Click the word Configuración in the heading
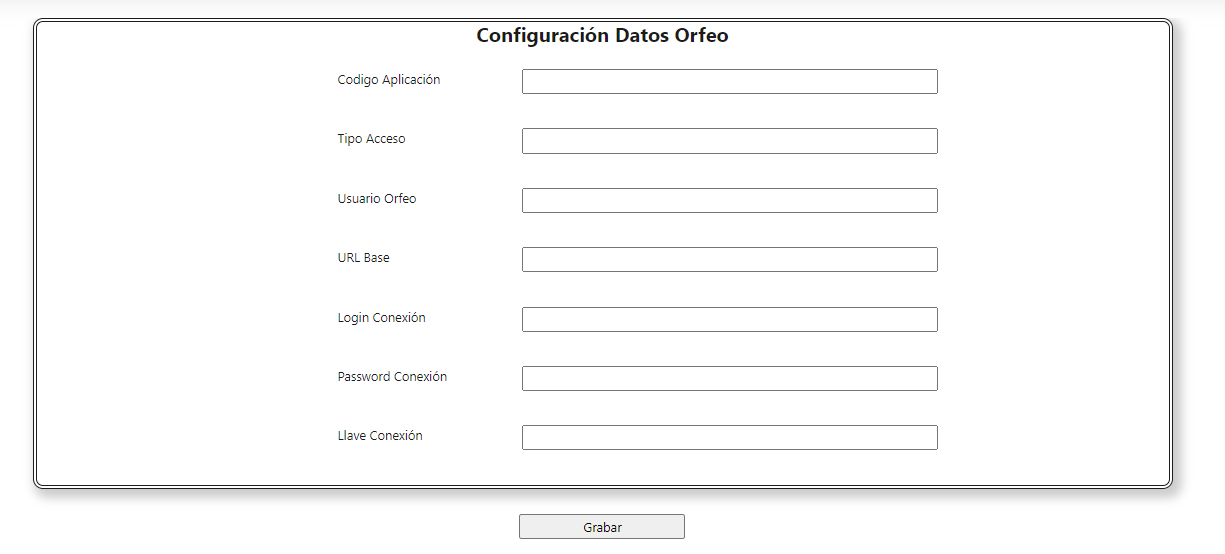The width and height of the screenshot is (1225, 554). click(x=542, y=36)
